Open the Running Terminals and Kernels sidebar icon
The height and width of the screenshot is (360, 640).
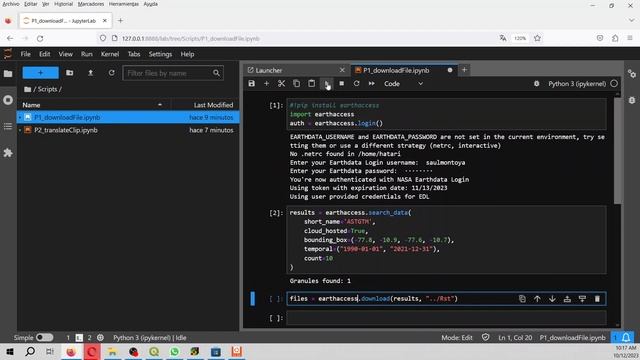(8, 100)
